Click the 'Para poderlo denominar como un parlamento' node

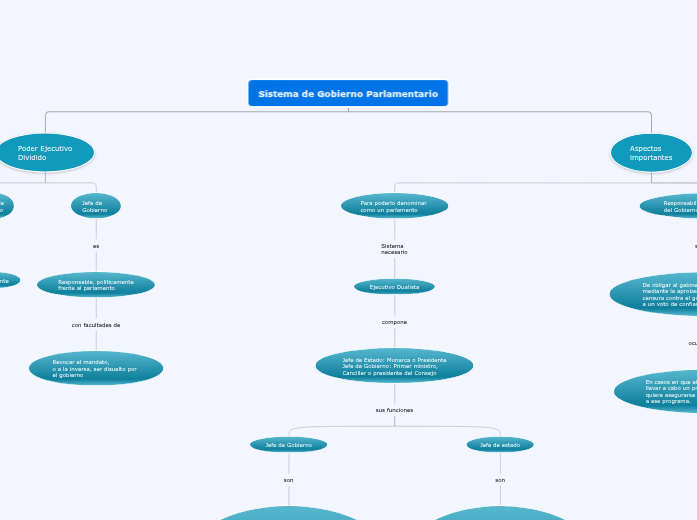pyautogui.click(x=394, y=206)
